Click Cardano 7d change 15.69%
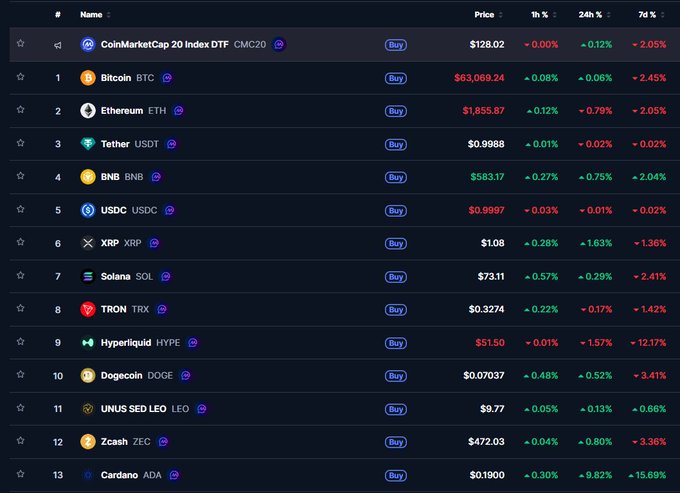Viewport: 680px width, 493px height. (647, 475)
